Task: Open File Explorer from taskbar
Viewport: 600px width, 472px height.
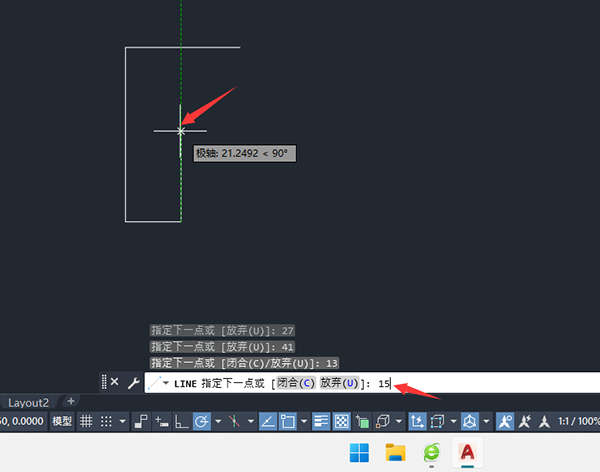Action: tap(395, 452)
